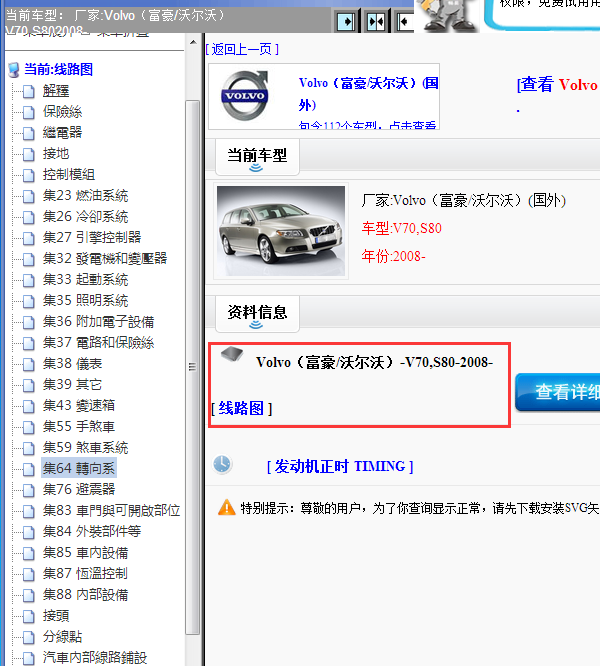Click the gray book icon in 资料信息

pyautogui.click(x=232, y=354)
